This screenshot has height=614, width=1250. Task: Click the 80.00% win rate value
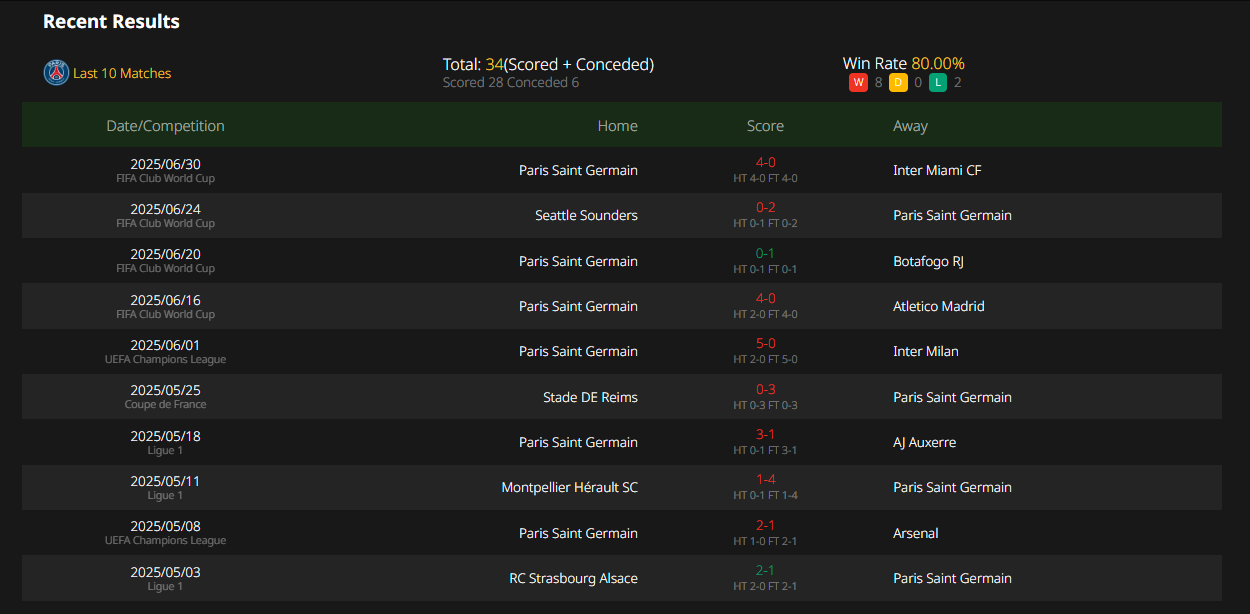937,64
